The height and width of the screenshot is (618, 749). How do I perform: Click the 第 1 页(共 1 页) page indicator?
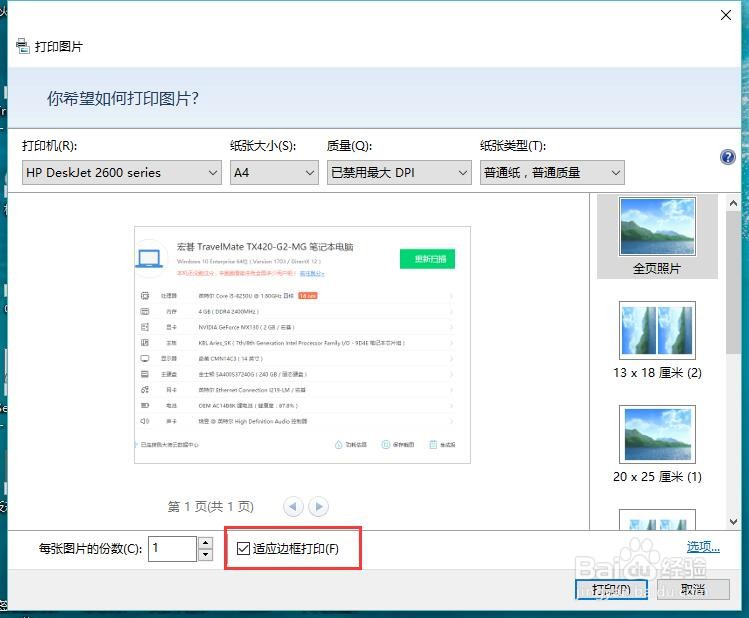[211, 506]
